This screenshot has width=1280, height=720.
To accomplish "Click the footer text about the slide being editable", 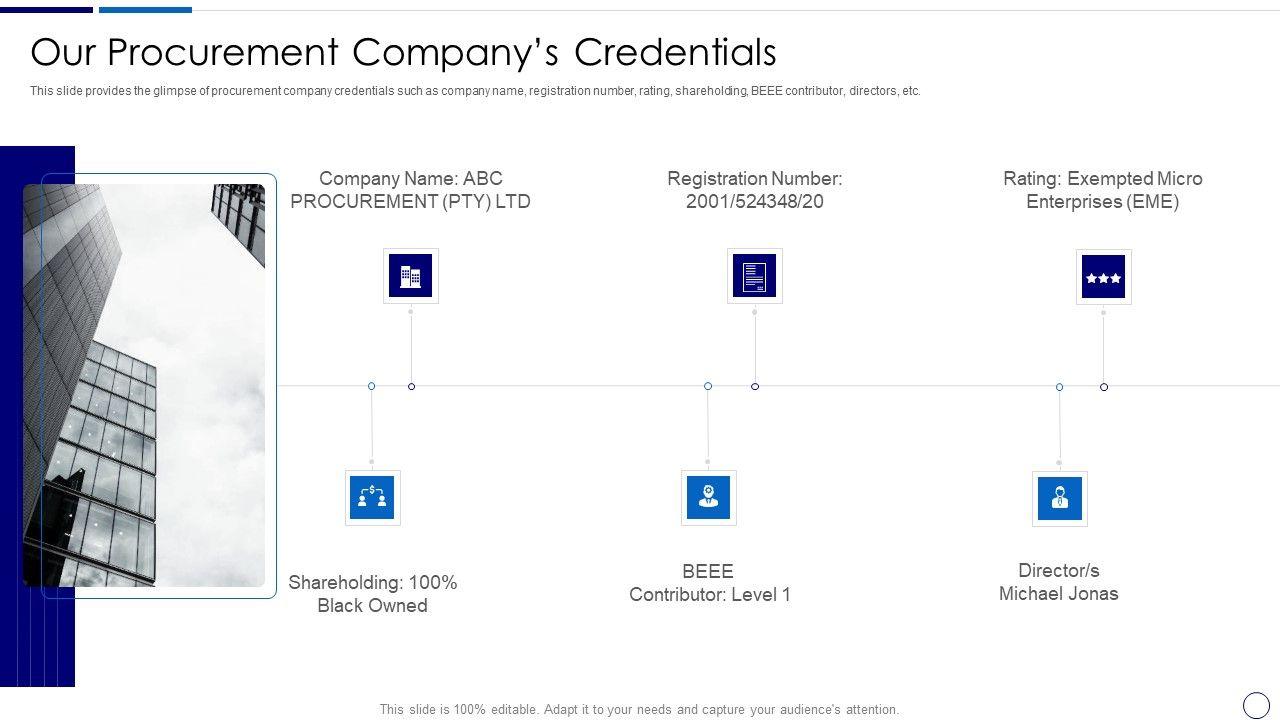I will pos(639,710).
